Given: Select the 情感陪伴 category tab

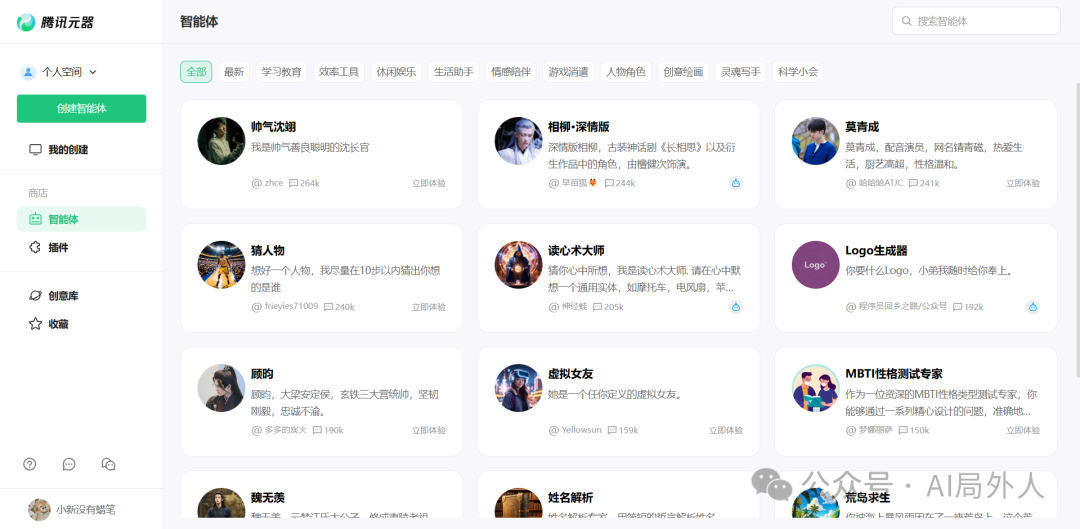Looking at the screenshot, I should (x=511, y=72).
